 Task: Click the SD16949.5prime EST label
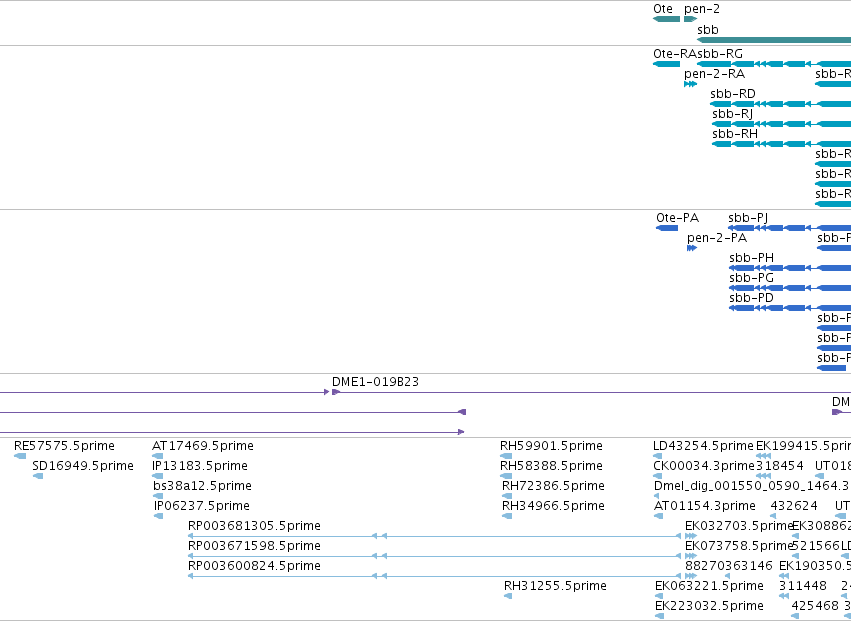pos(82,466)
